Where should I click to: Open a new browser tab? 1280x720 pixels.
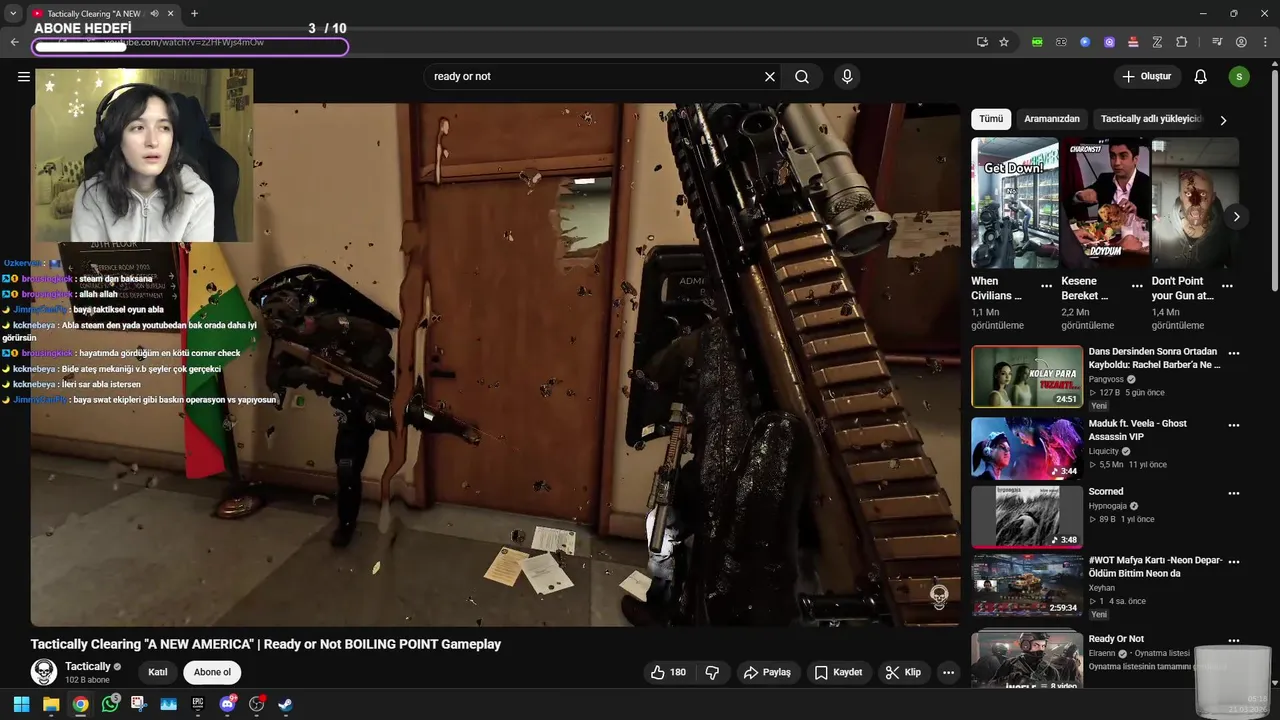click(194, 13)
